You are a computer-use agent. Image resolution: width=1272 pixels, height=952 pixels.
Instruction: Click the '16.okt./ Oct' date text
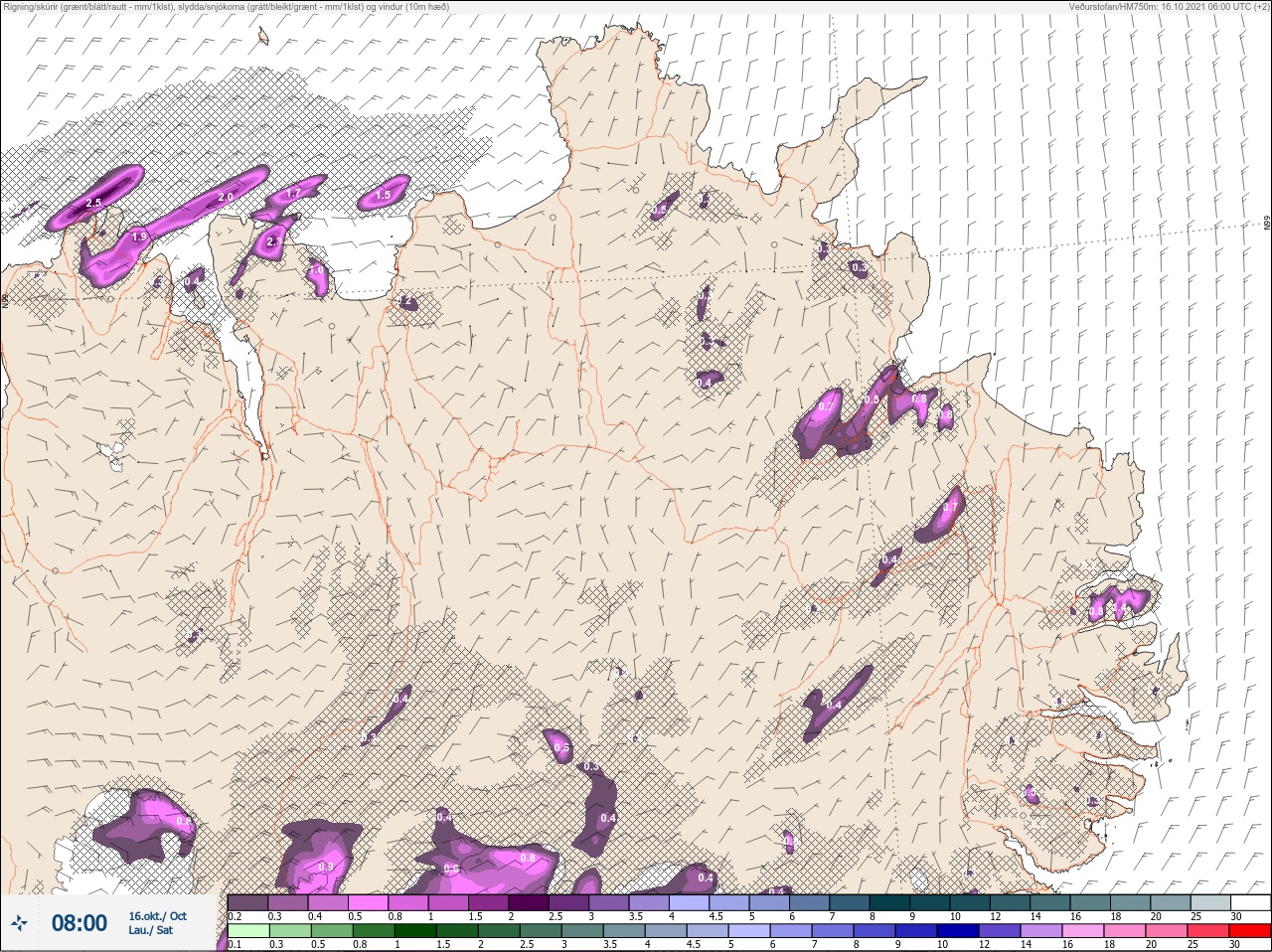pyautogui.click(x=157, y=916)
